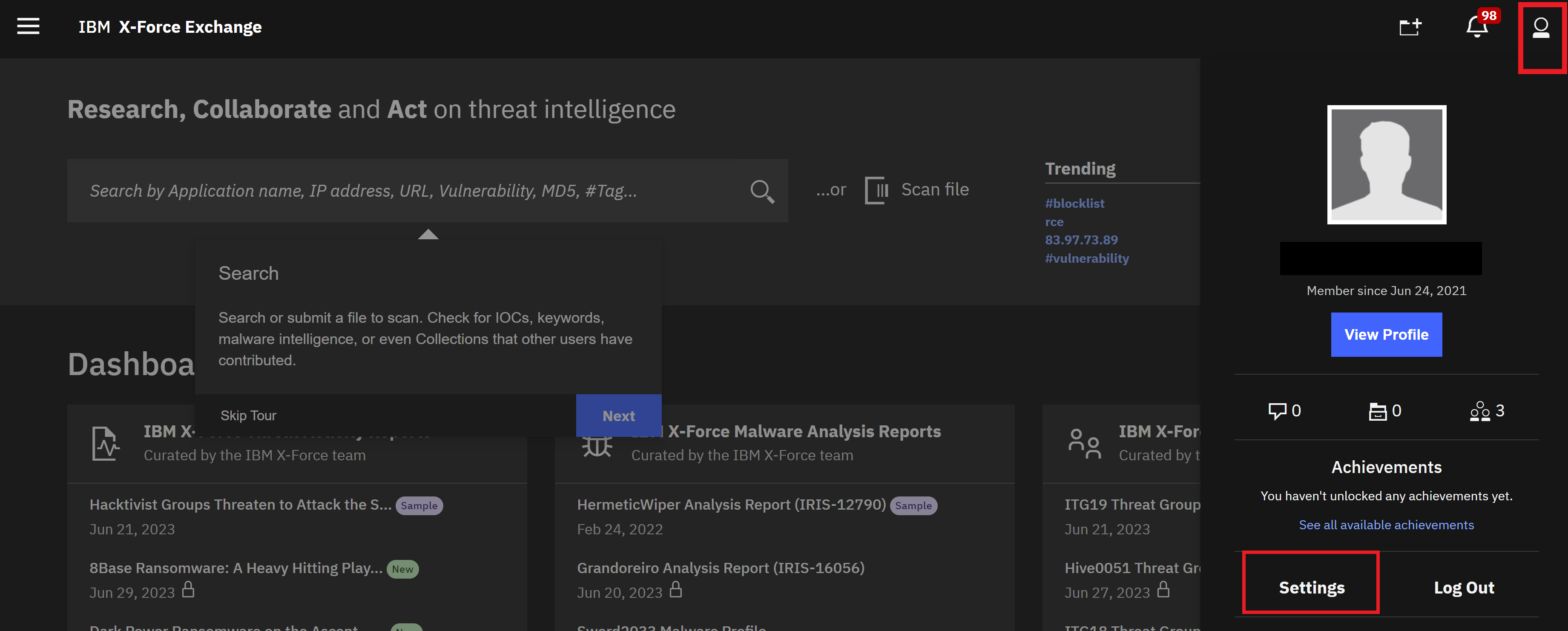Click the View Profile button
The width and height of the screenshot is (1568, 631).
(1386, 335)
